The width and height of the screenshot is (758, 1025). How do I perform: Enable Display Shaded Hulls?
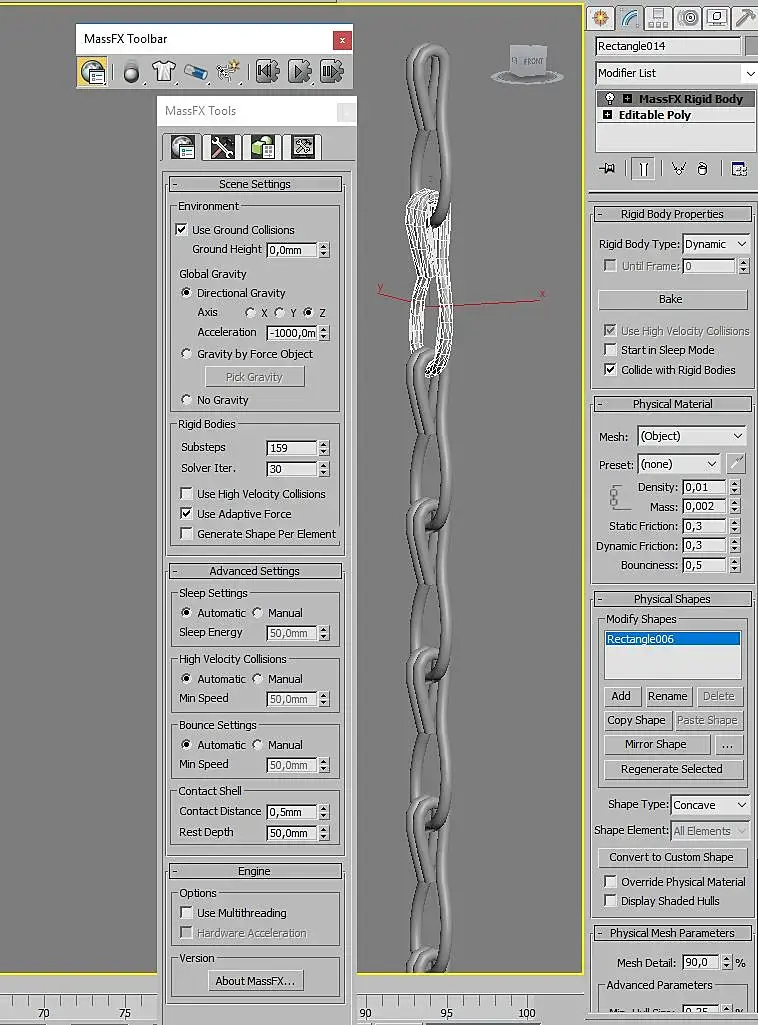[x=610, y=901]
